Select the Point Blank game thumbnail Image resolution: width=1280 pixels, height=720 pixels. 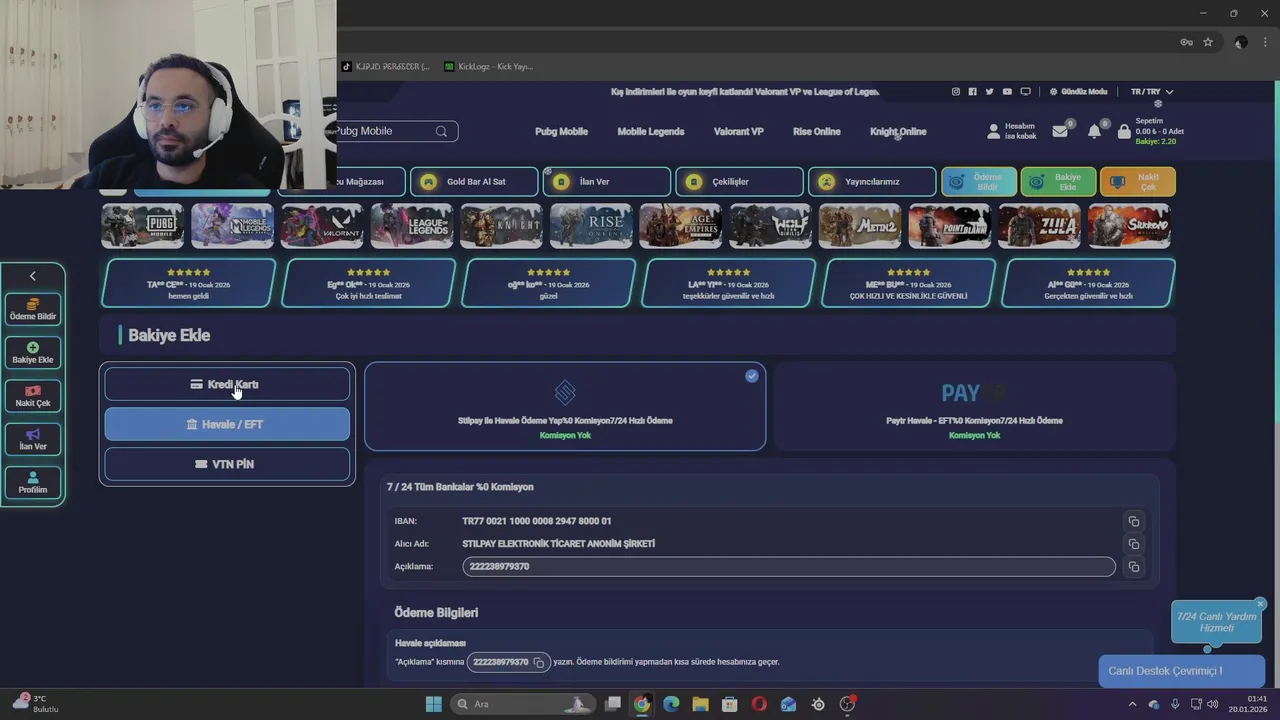[950, 226]
